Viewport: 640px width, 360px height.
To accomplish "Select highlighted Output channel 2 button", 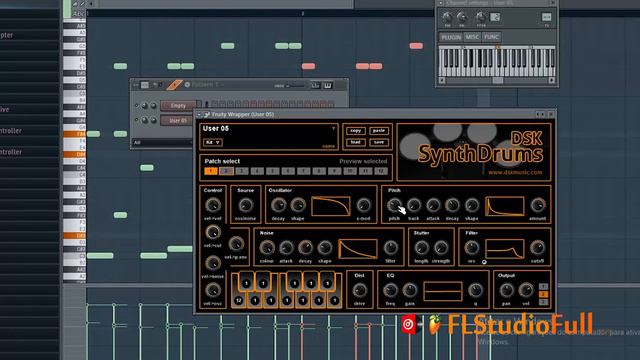I will pyautogui.click(x=543, y=294).
